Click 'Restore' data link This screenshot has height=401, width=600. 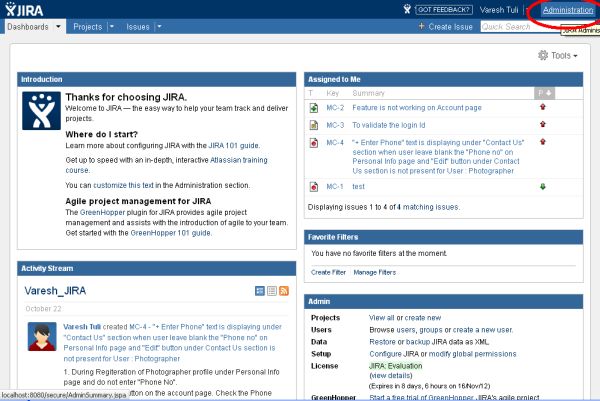[x=382, y=342]
